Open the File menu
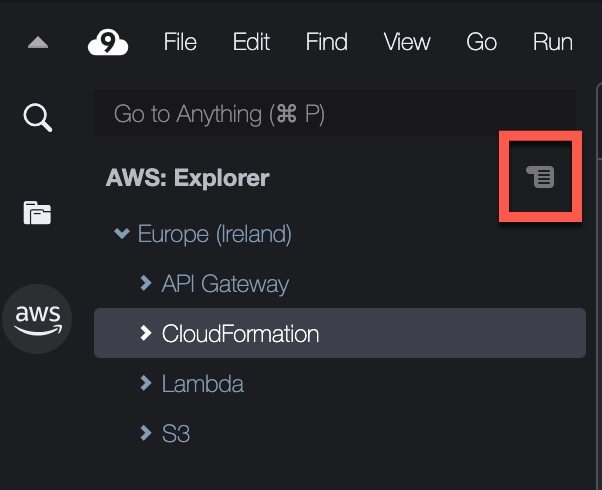 pyautogui.click(x=180, y=41)
